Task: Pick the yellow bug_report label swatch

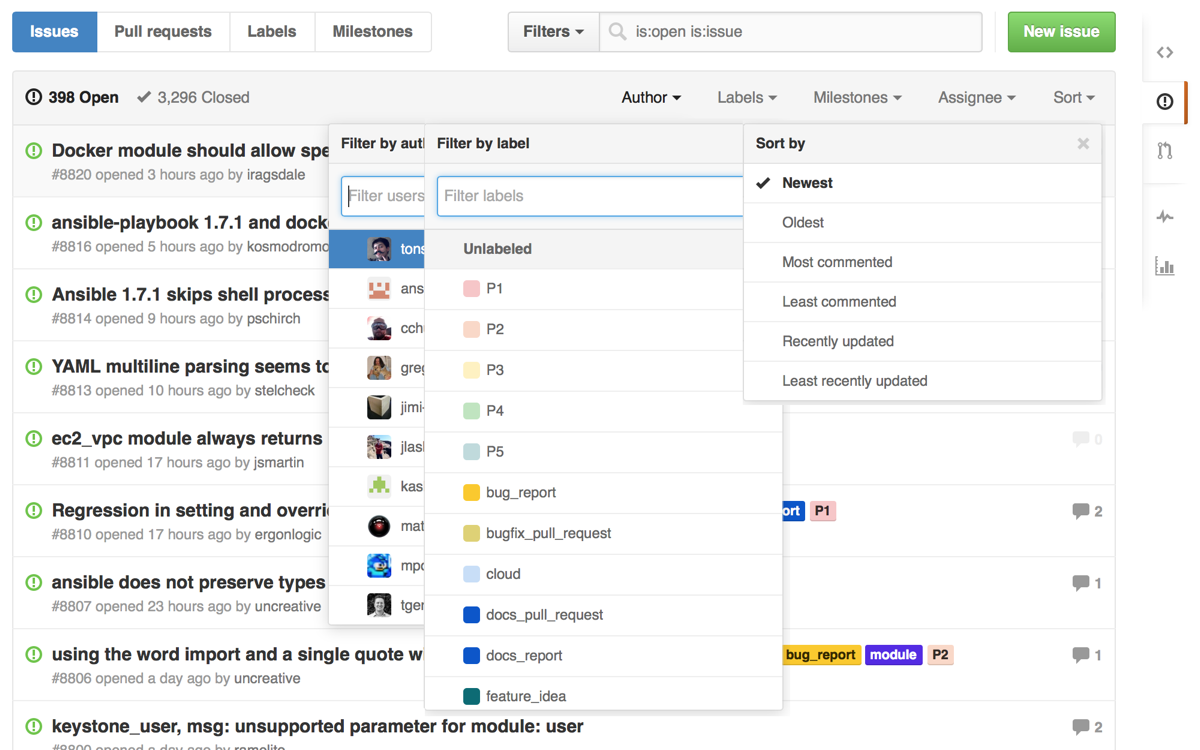Action: point(472,493)
